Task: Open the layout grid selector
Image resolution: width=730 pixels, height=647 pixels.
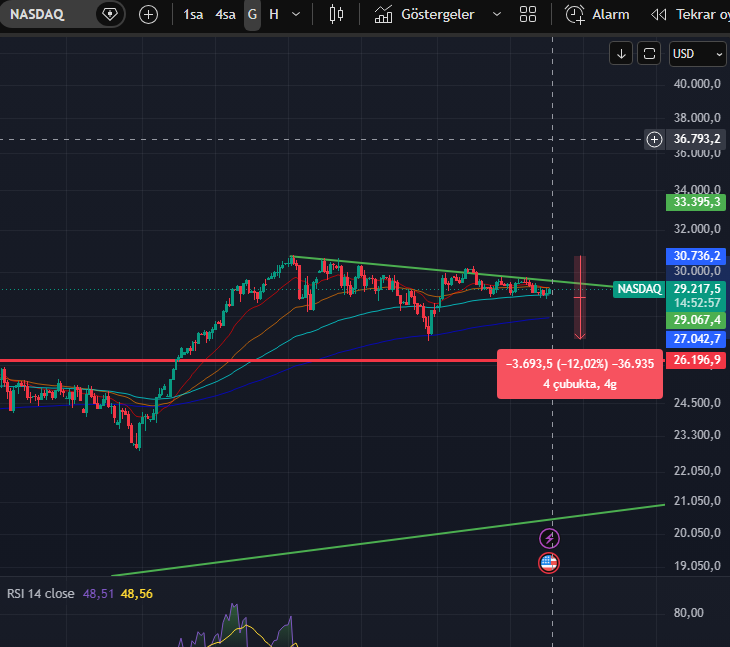Action: coord(528,14)
